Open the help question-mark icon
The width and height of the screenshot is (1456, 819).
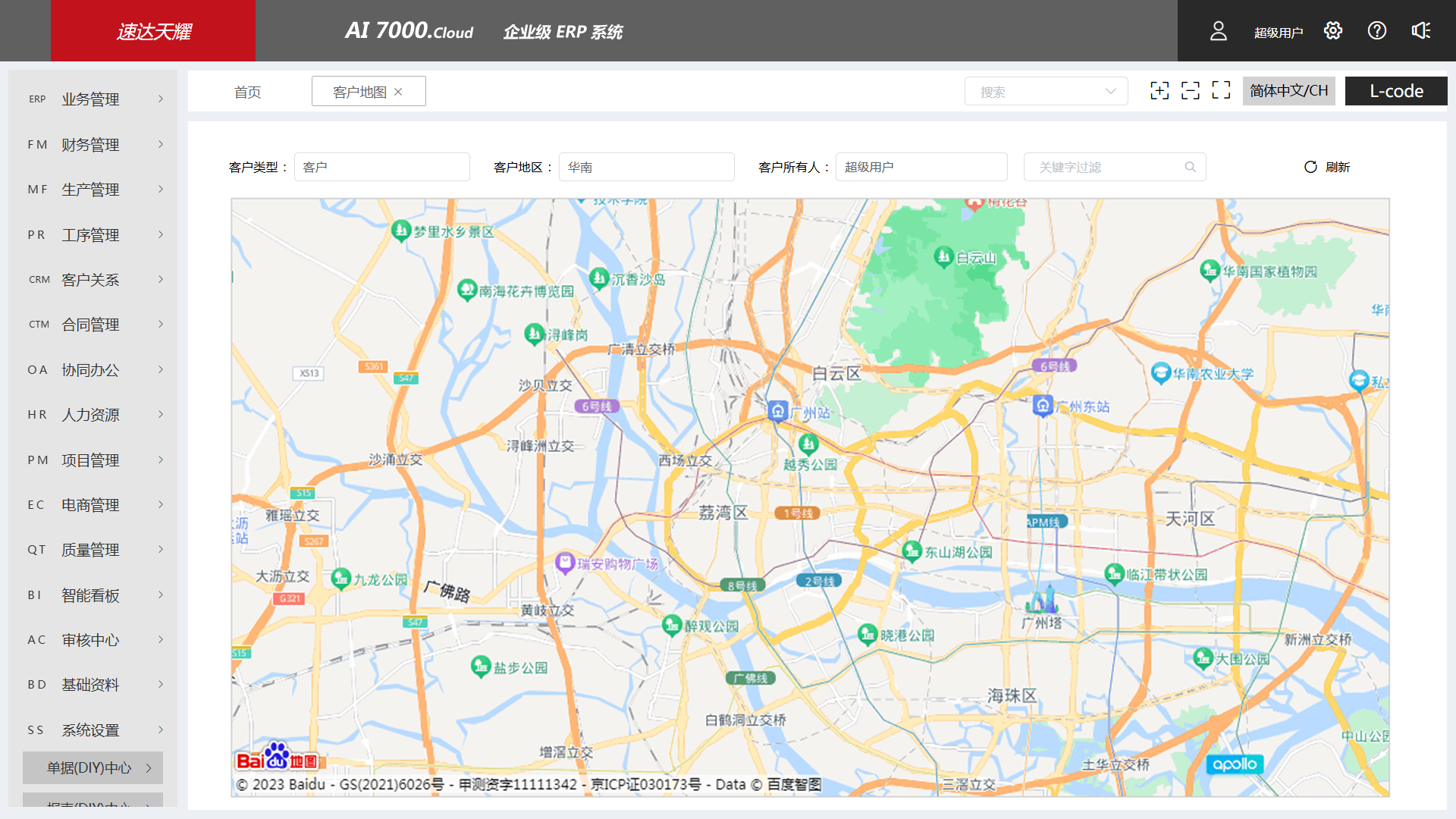point(1377,30)
